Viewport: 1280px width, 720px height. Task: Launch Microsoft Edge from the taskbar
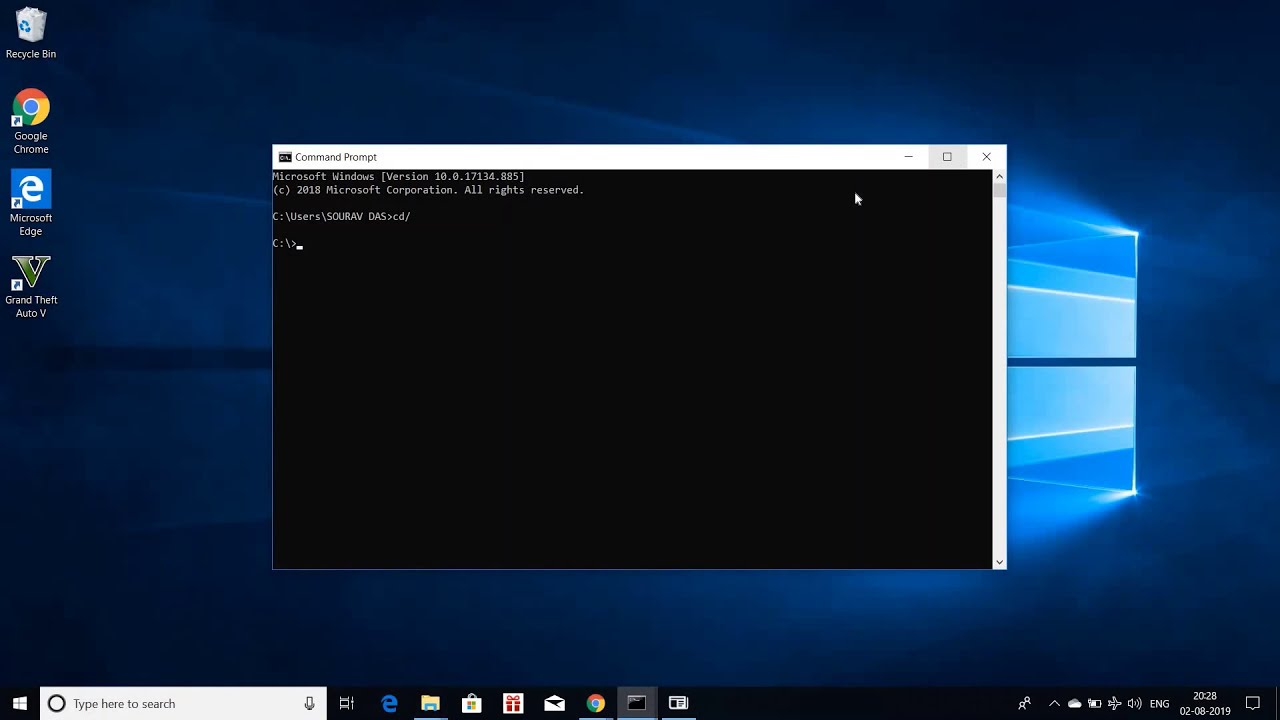point(389,703)
